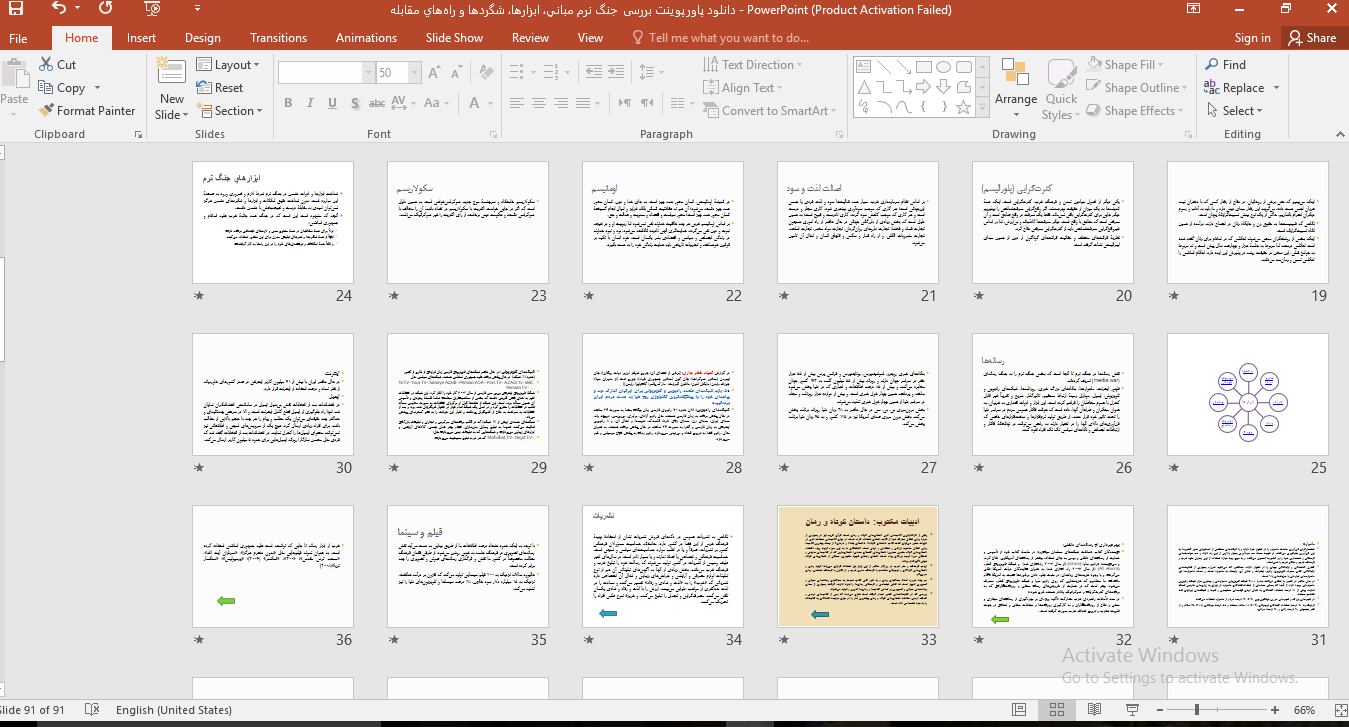1349x727 pixels.
Task: Toggle Bold formatting
Action: 288,103
